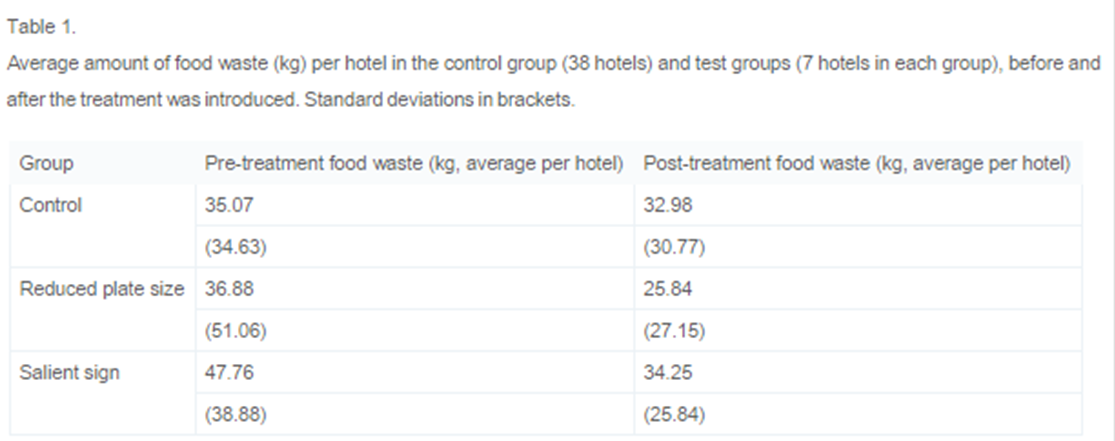Click the 34.25 salient sign post-treatment value
Image resolution: width=1115 pixels, height=441 pixels.
tap(667, 373)
